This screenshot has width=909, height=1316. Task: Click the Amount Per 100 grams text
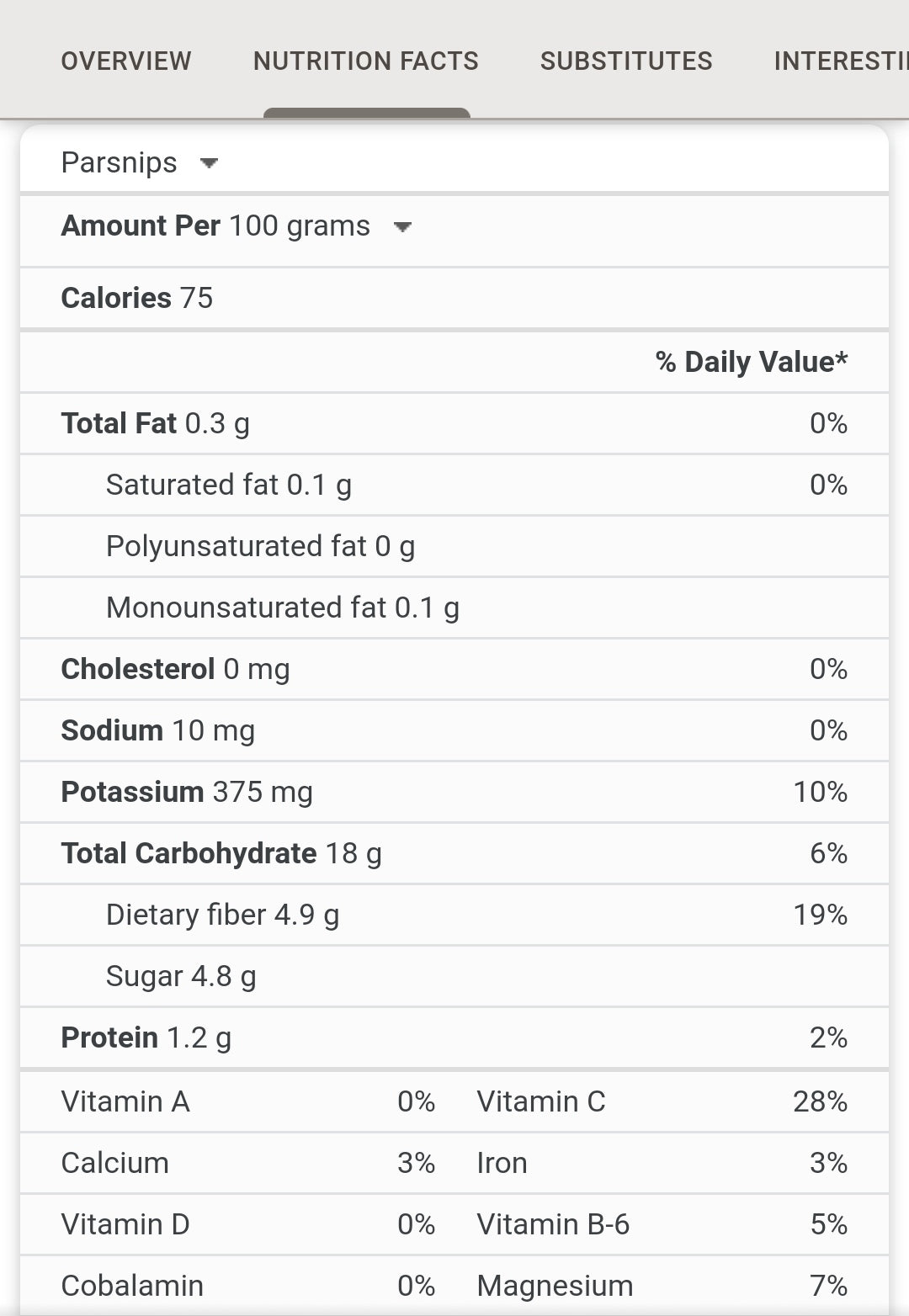coord(215,226)
